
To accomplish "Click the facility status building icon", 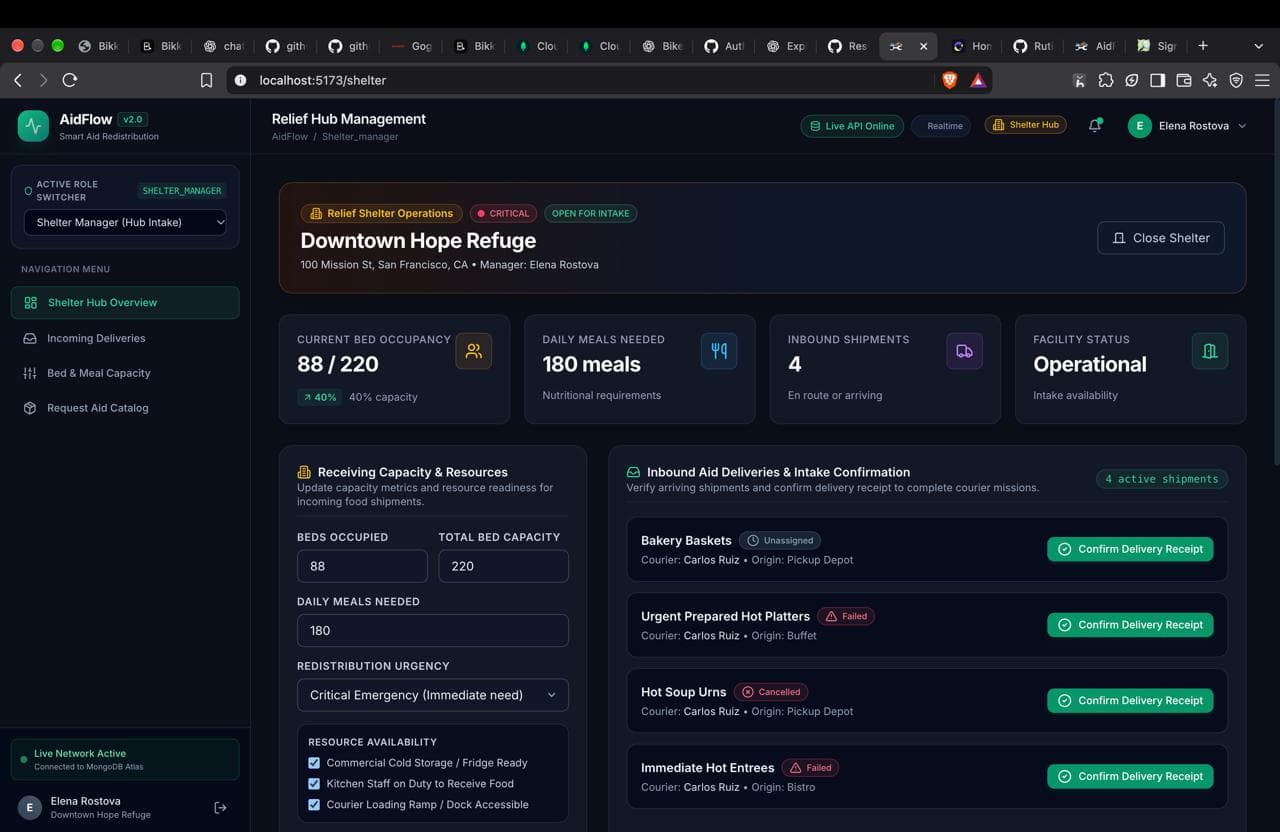I will coord(1210,351).
